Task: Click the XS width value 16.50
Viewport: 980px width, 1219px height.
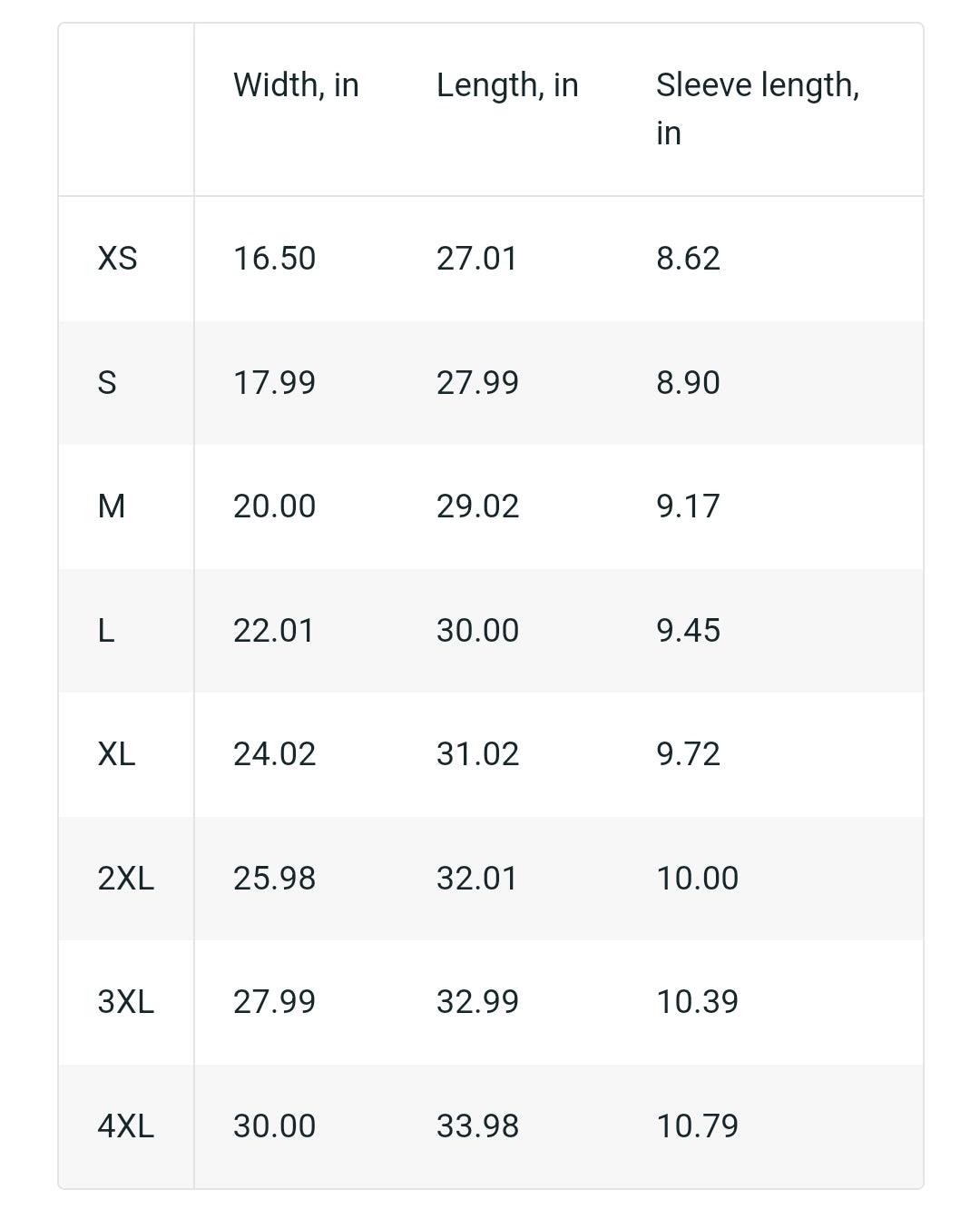Action: [275, 259]
